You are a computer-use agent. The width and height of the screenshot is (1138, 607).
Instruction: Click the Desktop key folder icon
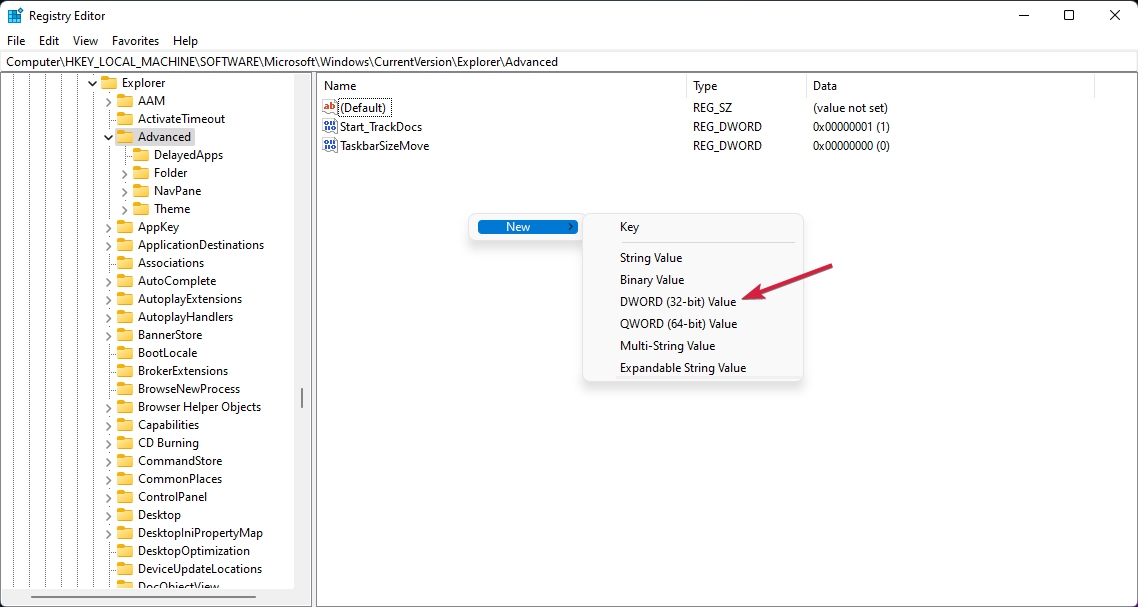pyautogui.click(x=125, y=515)
